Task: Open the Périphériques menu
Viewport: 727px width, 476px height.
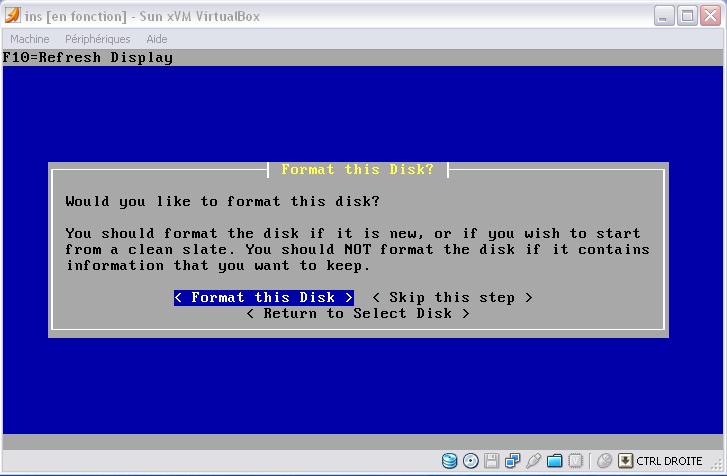Action: pyautogui.click(x=97, y=39)
